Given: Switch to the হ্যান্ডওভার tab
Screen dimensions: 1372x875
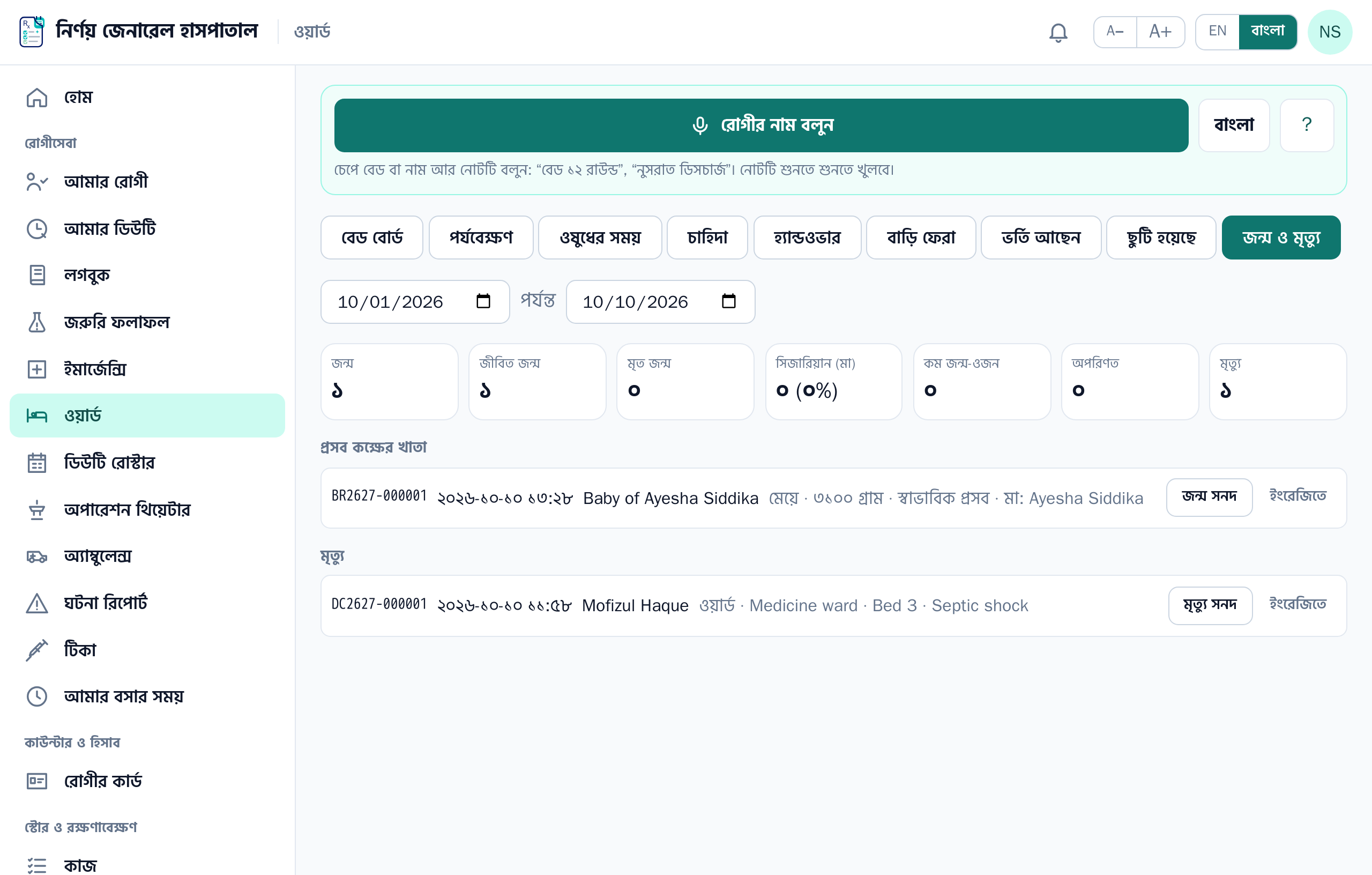Looking at the screenshot, I should click(807, 238).
